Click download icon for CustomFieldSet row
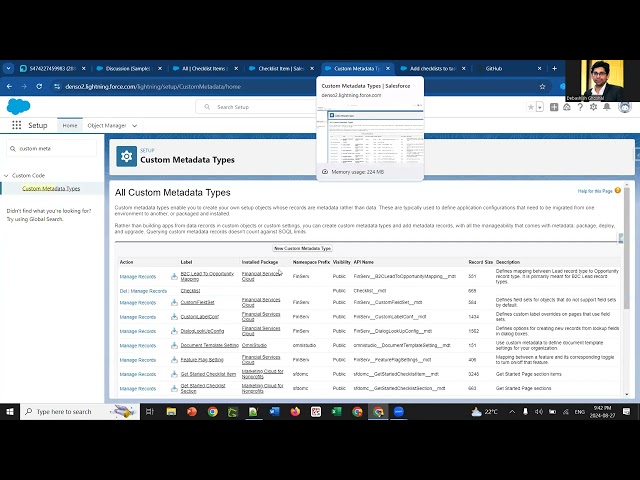Screen dimensions: 640x480 point(174,302)
